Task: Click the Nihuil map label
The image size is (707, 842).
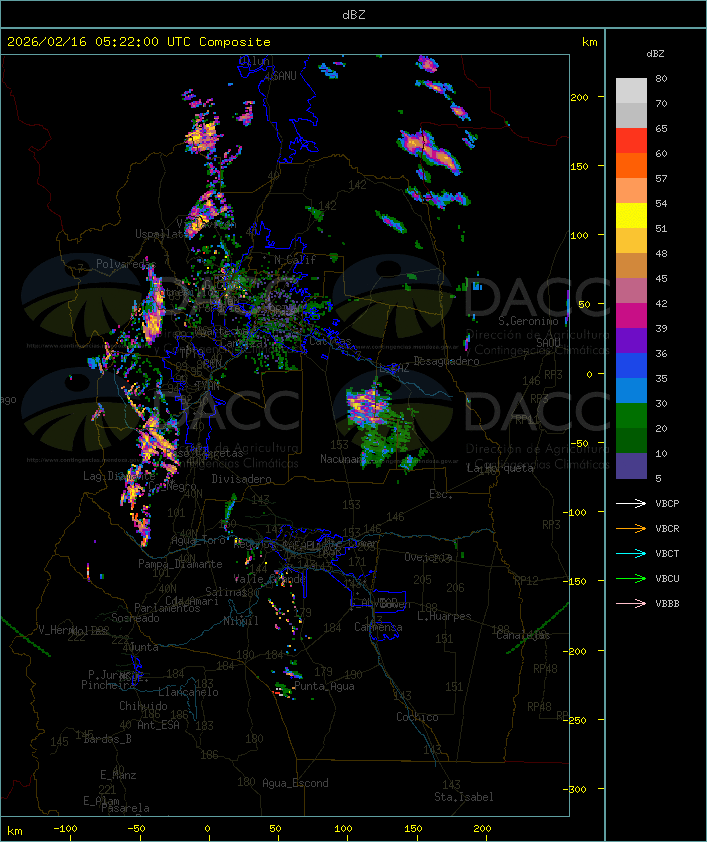Action: tap(241, 621)
